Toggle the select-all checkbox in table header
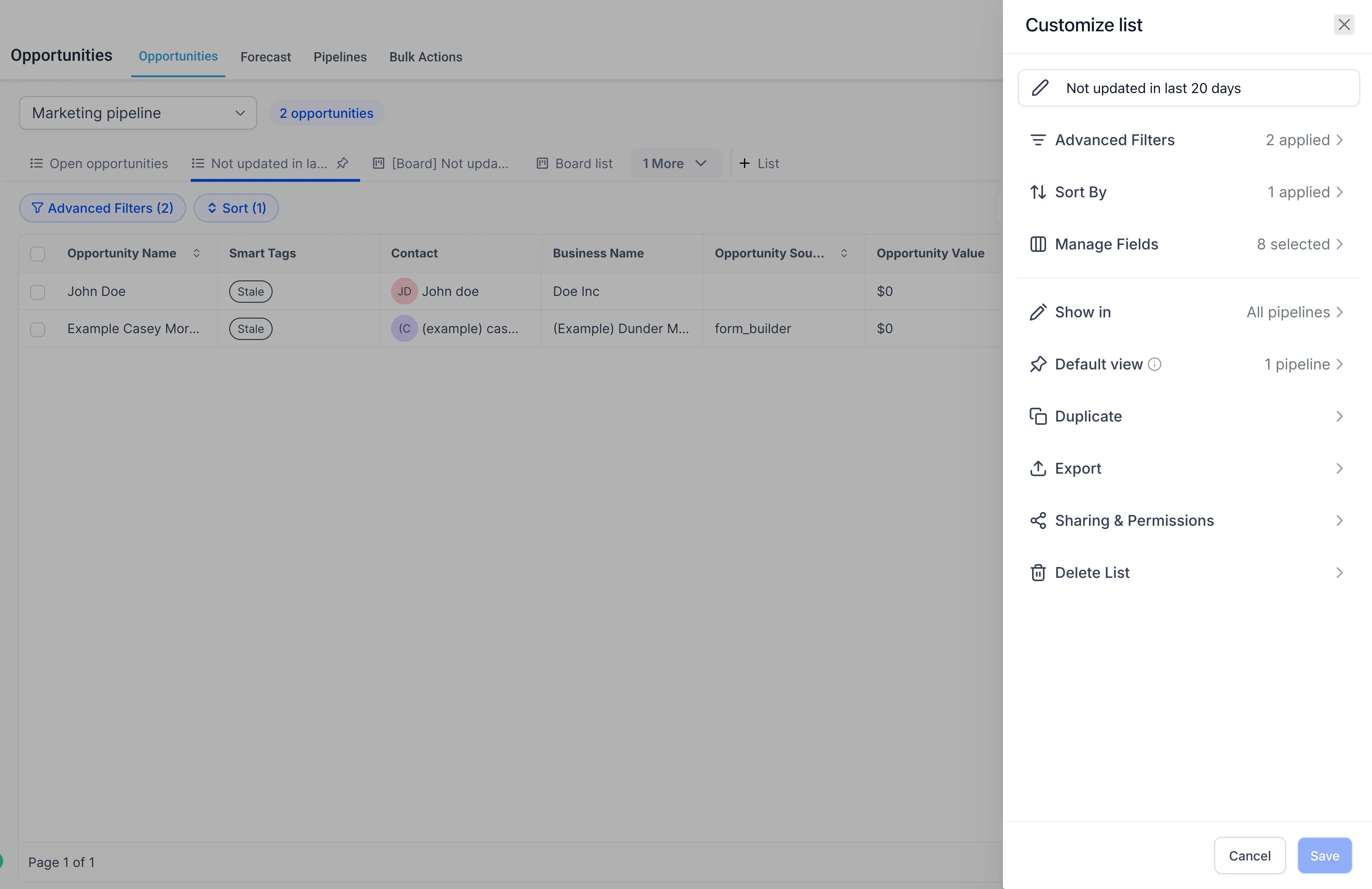1372x889 pixels. tap(38, 253)
